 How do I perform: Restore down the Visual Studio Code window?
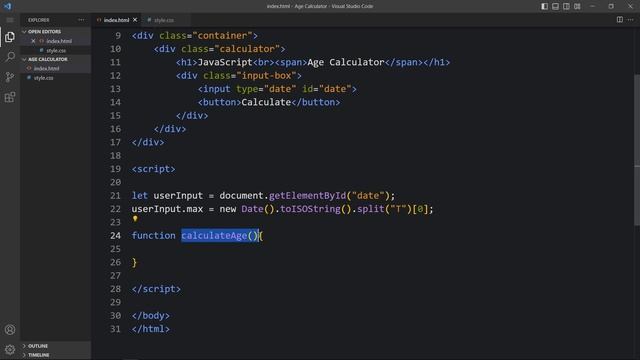(x=611, y=6)
